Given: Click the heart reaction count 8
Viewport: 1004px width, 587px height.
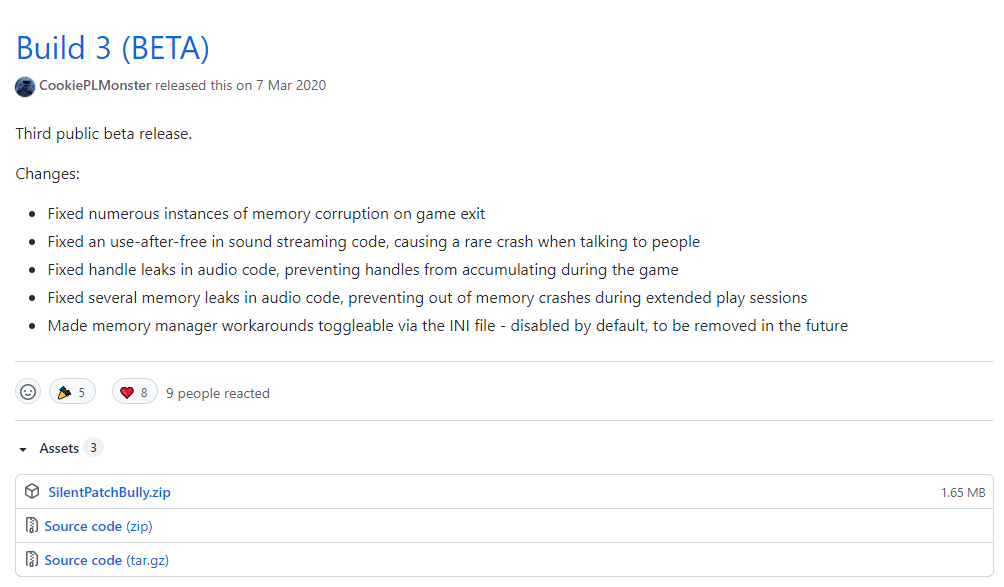Looking at the screenshot, I should (144, 393).
